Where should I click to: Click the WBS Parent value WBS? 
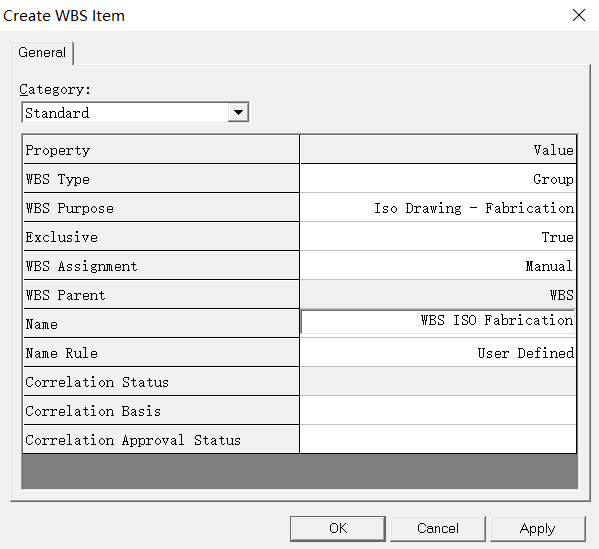click(x=438, y=295)
